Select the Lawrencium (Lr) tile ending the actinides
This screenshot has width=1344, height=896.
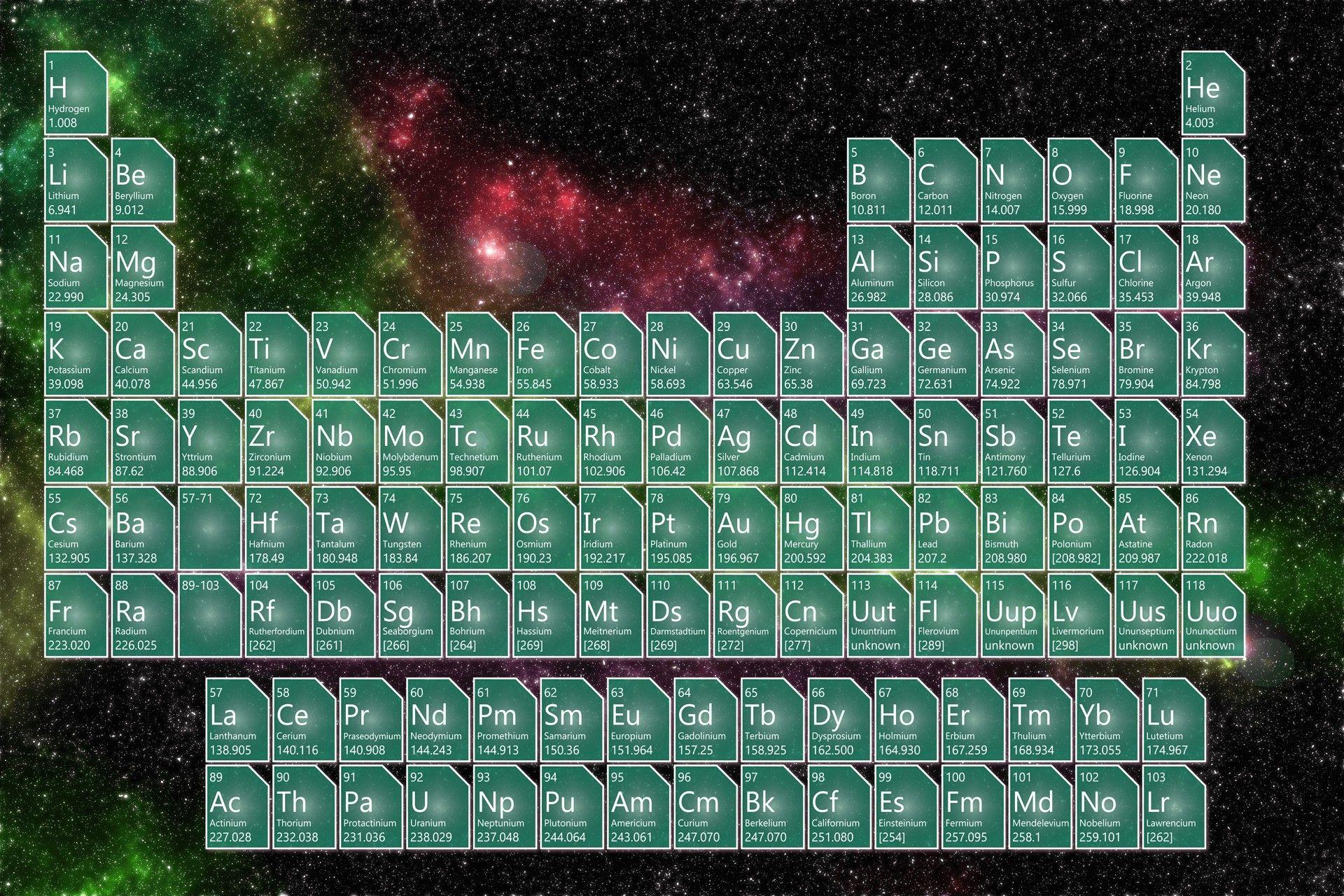1170,805
